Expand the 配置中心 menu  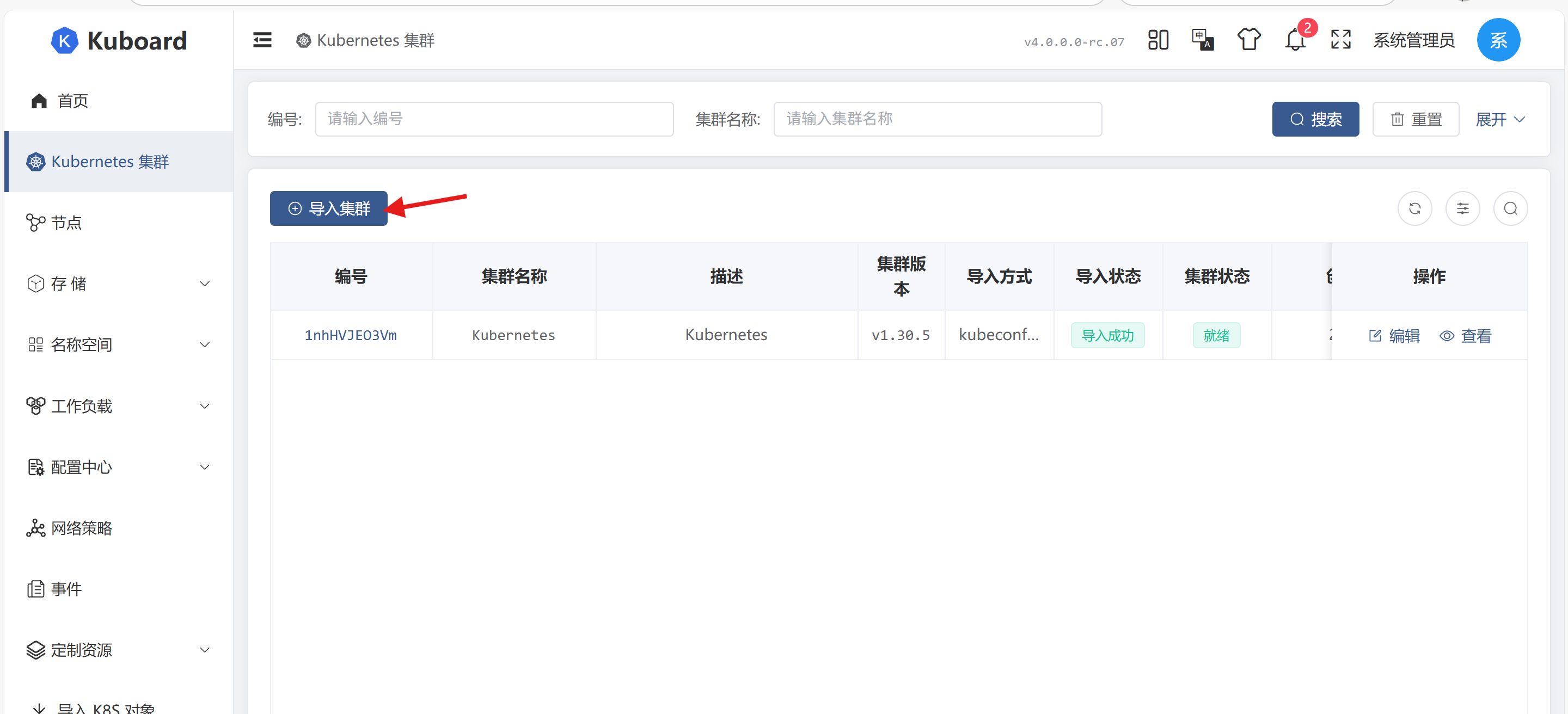coord(119,467)
